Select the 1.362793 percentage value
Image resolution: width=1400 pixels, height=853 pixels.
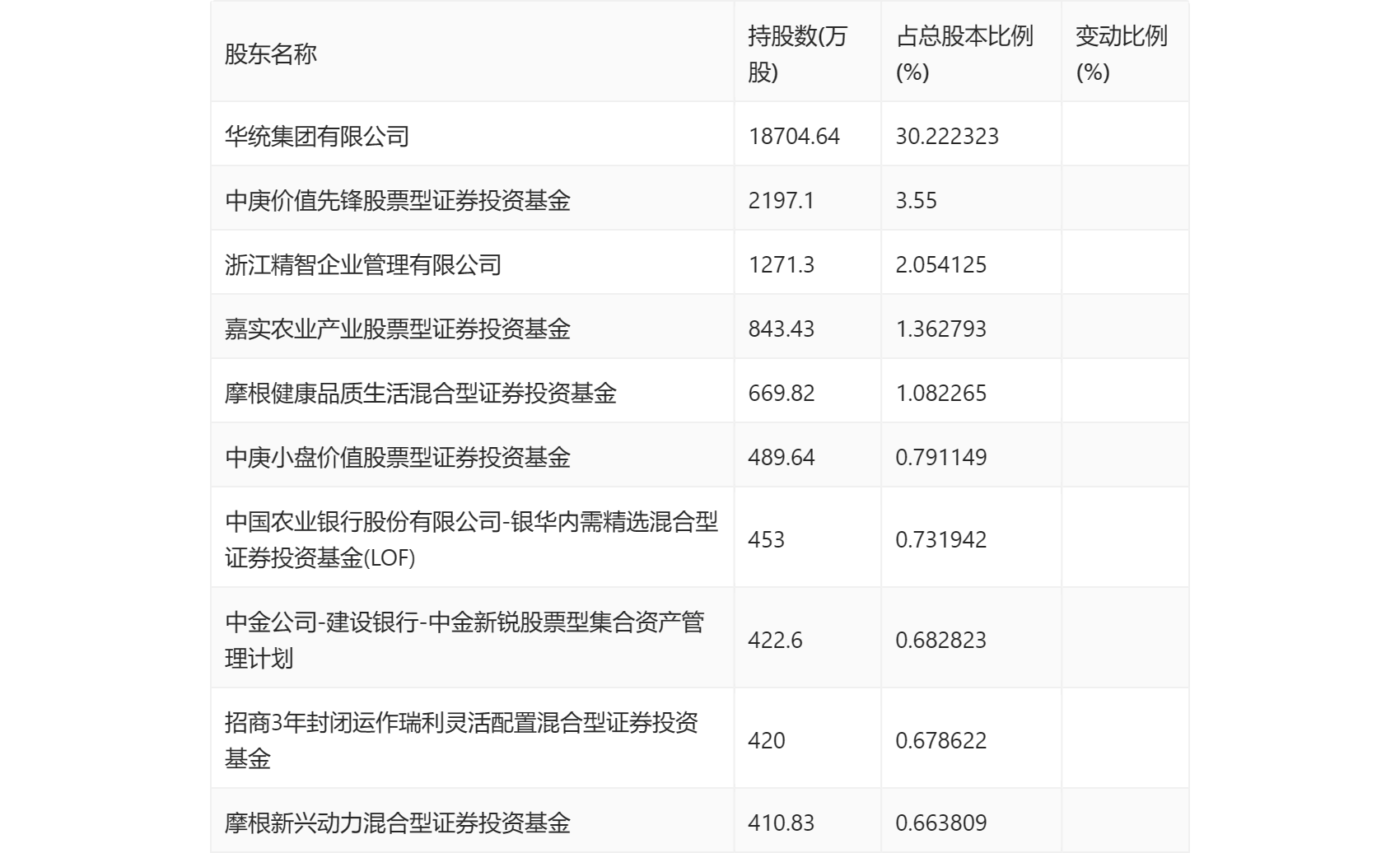[x=941, y=329]
